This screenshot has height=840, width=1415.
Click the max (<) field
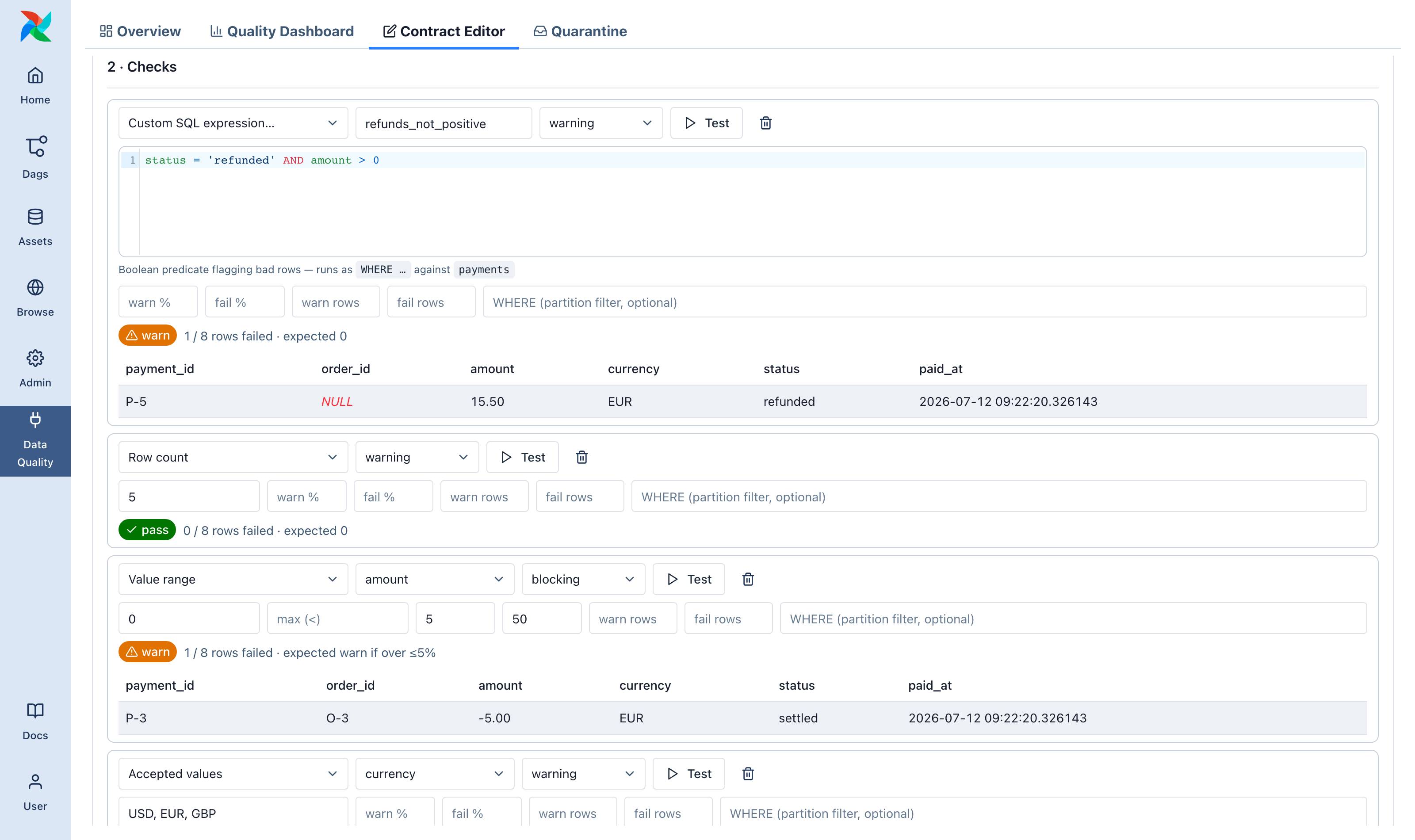click(x=338, y=619)
